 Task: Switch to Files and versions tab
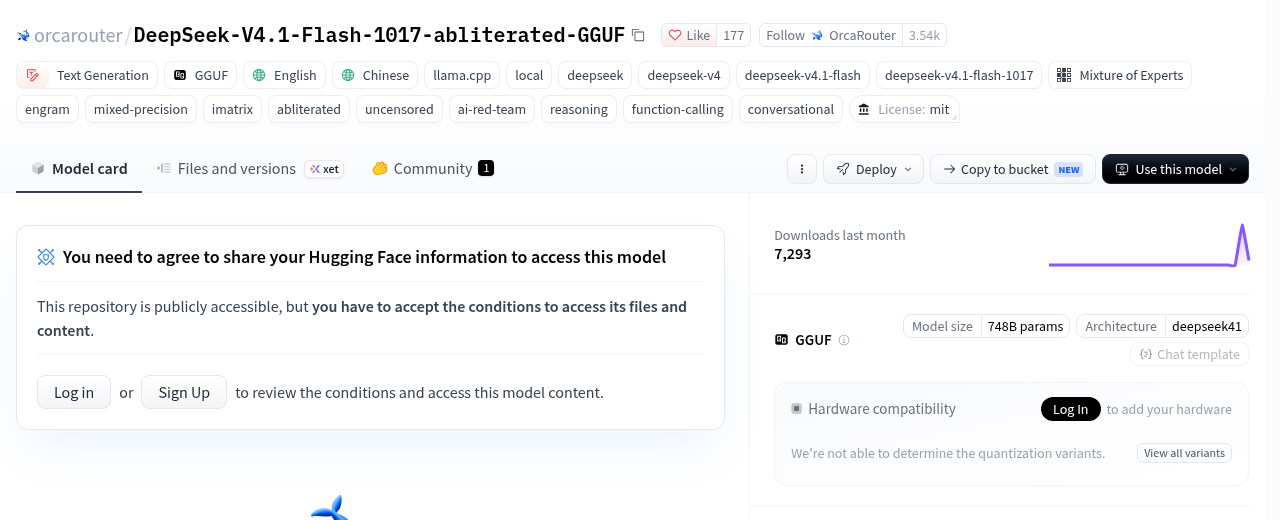point(250,168)
